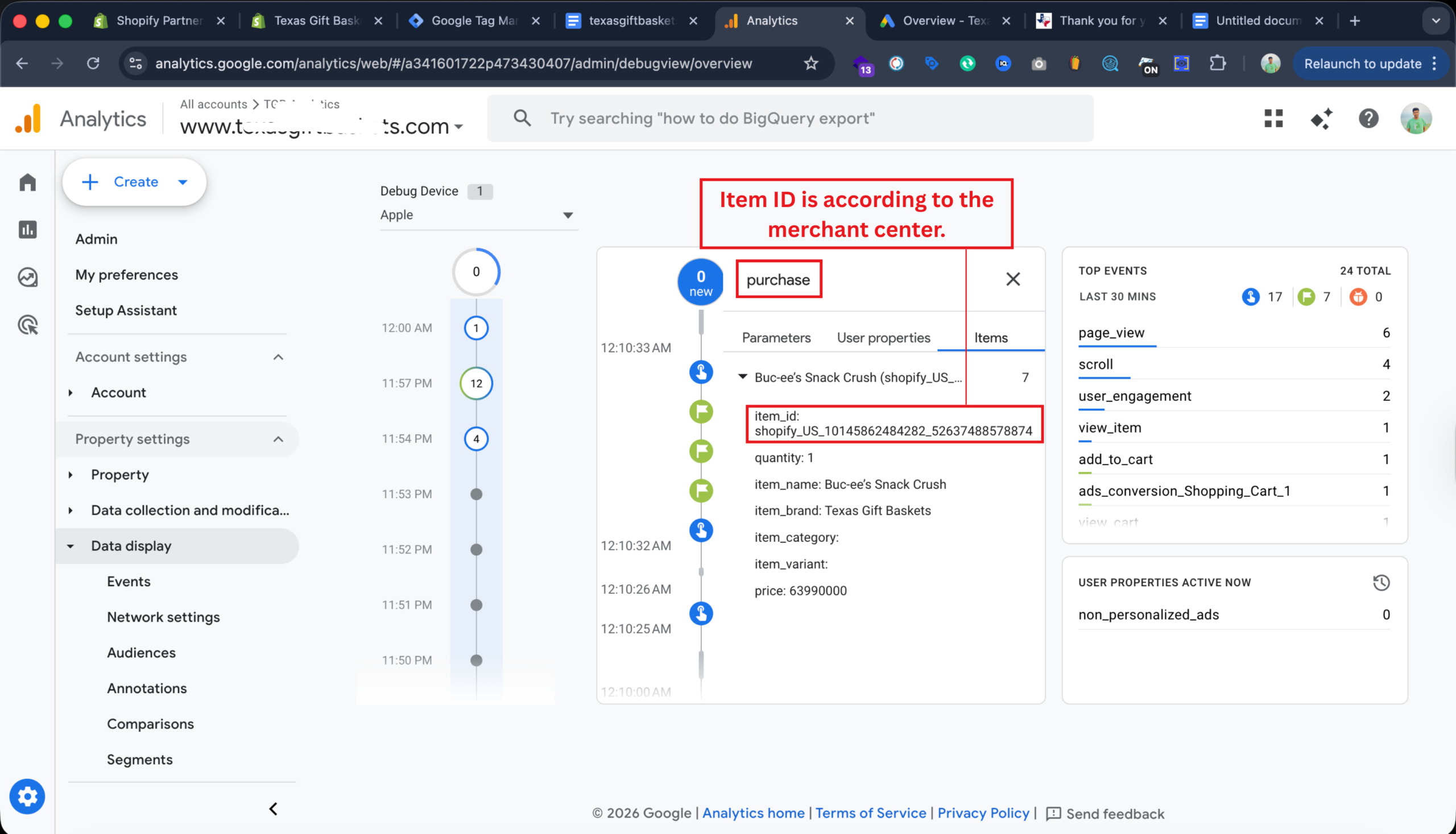Collapse the Property settings section
Viewport: 1456px width, 834px height.
click(279, 439)
